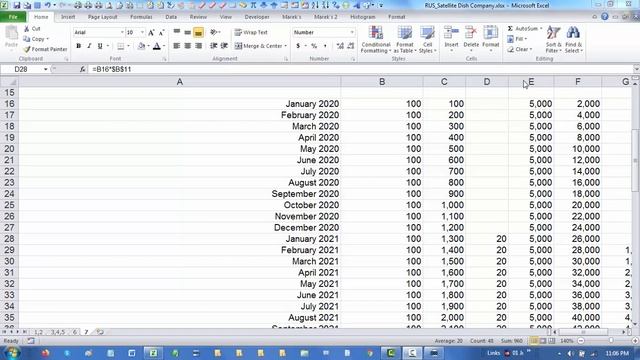The image size is (640, 360).
Task: Decrease decimal places
Action: (351, 46)
